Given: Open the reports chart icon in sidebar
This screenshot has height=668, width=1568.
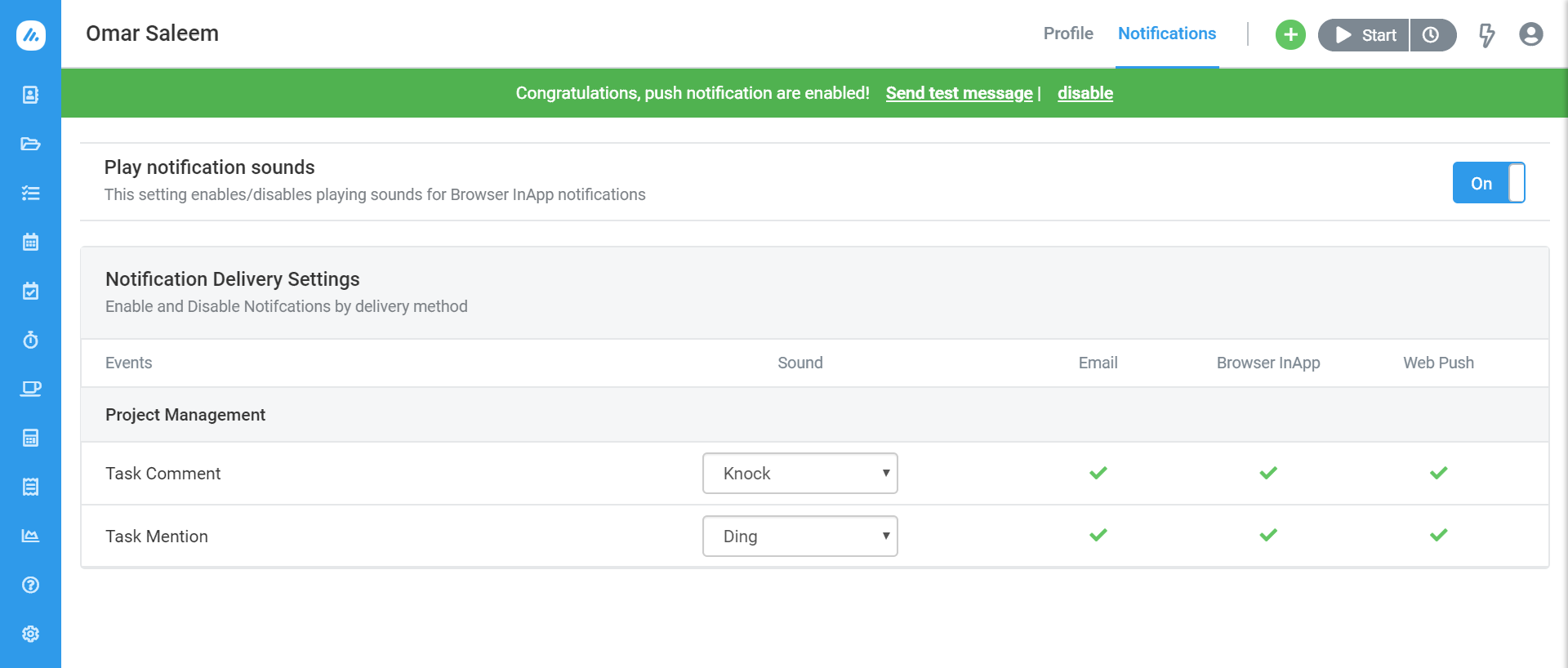Looking at the screenshot, I should coord(31,536).
